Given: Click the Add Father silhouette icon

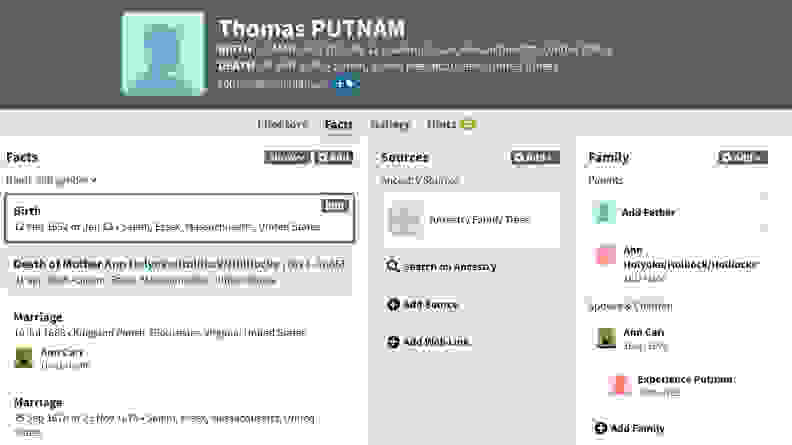Looking at the screenshot, I should (x=603, y=212).
